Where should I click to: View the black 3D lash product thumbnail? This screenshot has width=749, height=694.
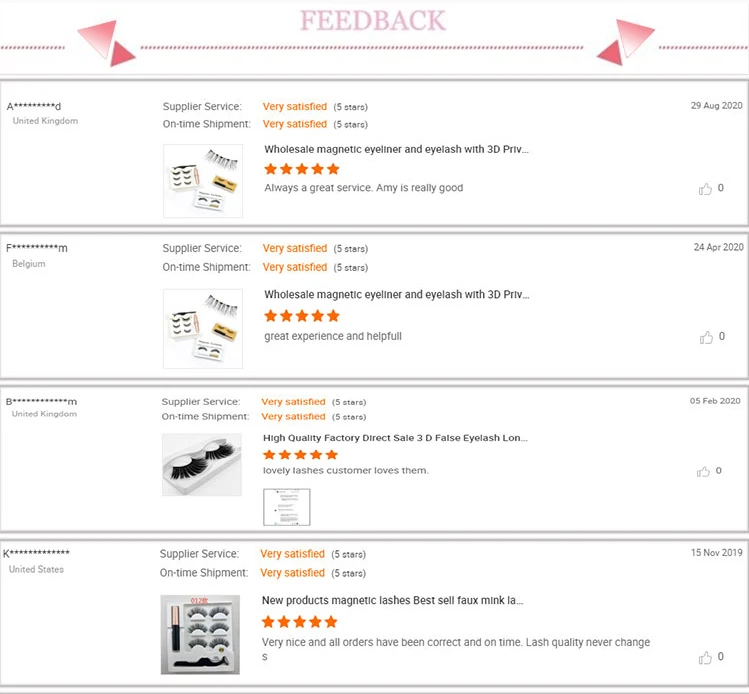point(202,465)
